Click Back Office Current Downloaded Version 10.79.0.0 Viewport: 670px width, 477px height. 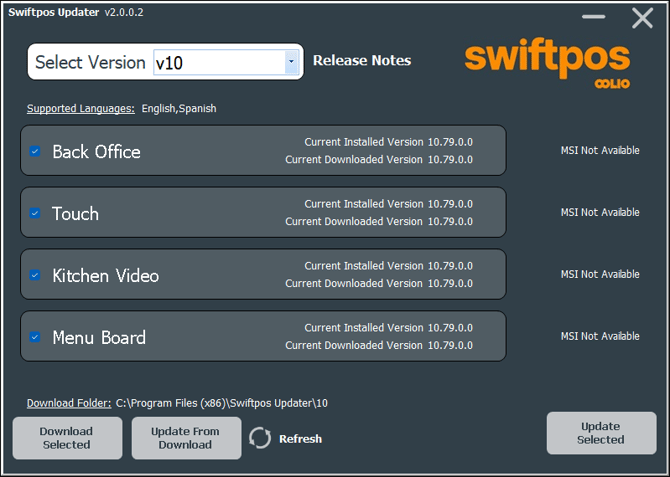379,159
